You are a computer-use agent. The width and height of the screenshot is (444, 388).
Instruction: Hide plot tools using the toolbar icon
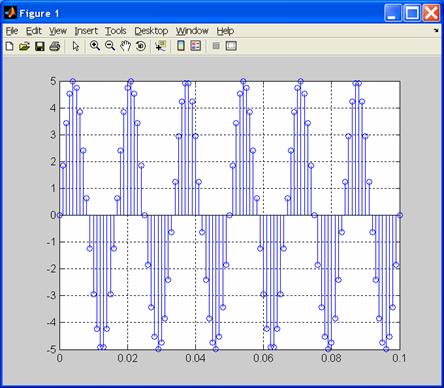(216, 46)
